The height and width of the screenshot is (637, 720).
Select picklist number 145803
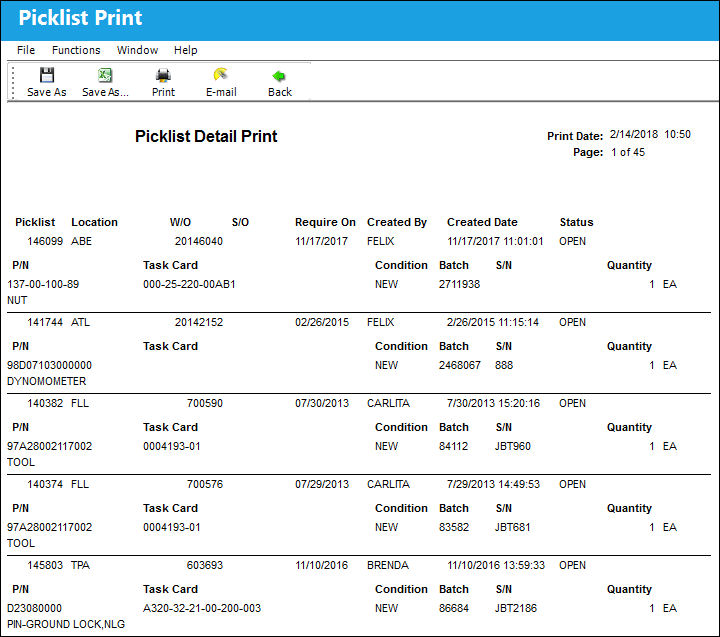click(45, 565)
